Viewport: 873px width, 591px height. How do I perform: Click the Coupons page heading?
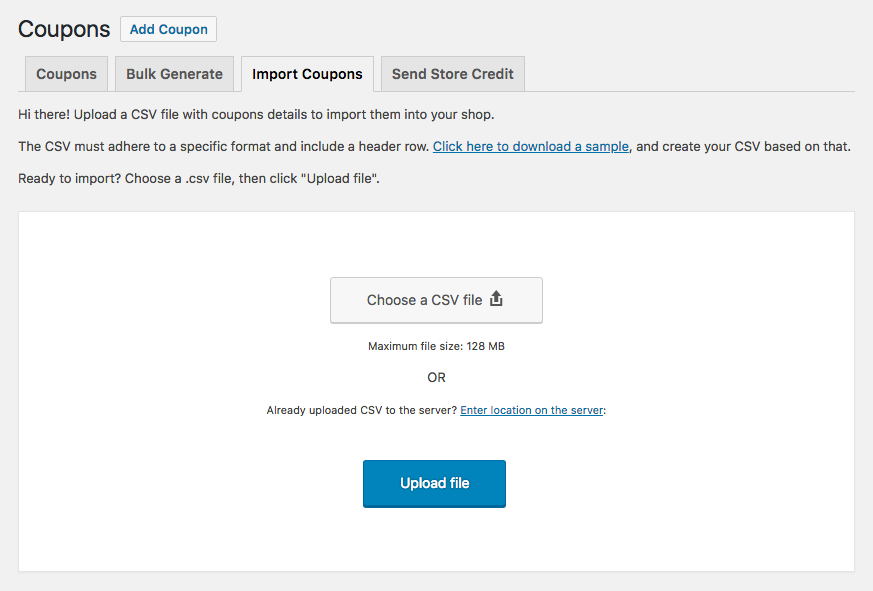click(x=64, y=29)
